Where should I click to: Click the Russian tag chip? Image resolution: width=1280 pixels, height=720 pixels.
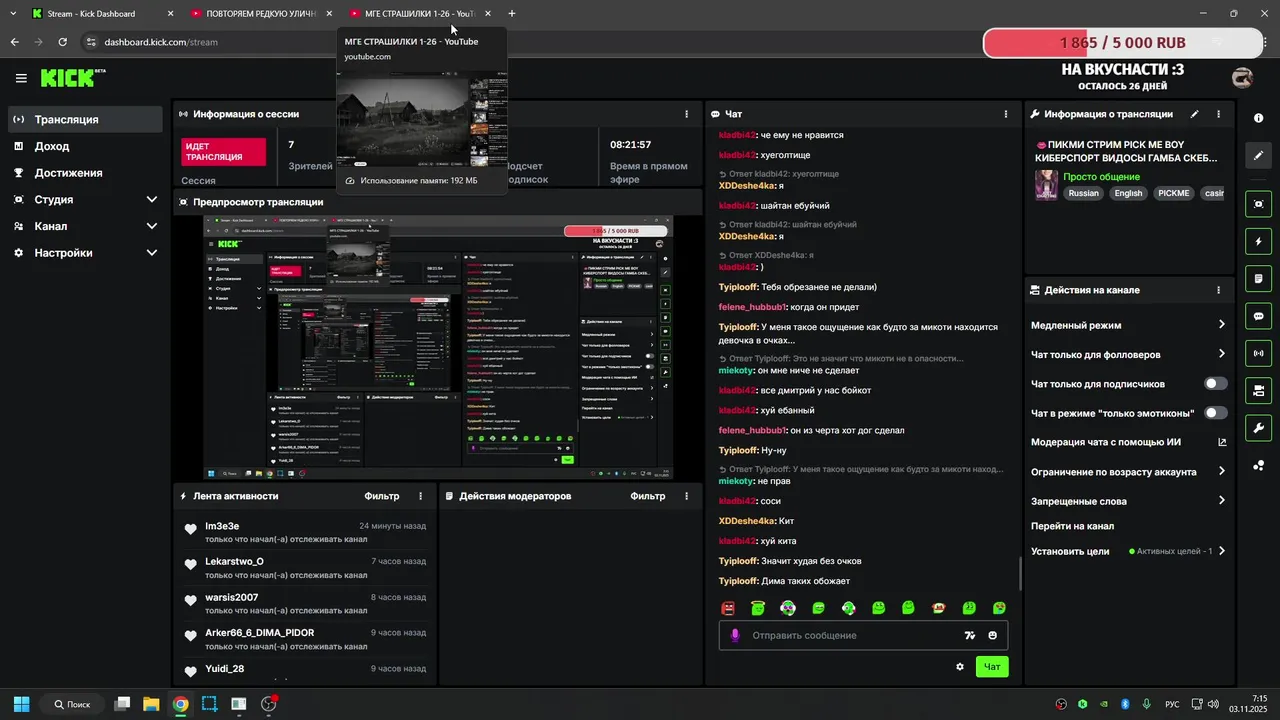pos(1083,193)
